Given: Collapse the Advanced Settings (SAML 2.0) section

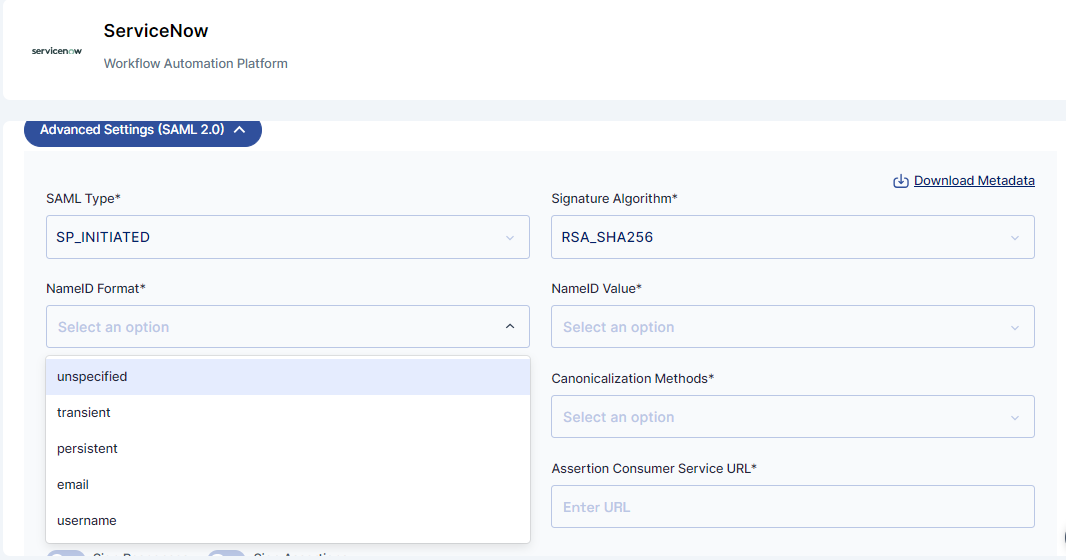Looking at the screenshot, I should [143, 130].
